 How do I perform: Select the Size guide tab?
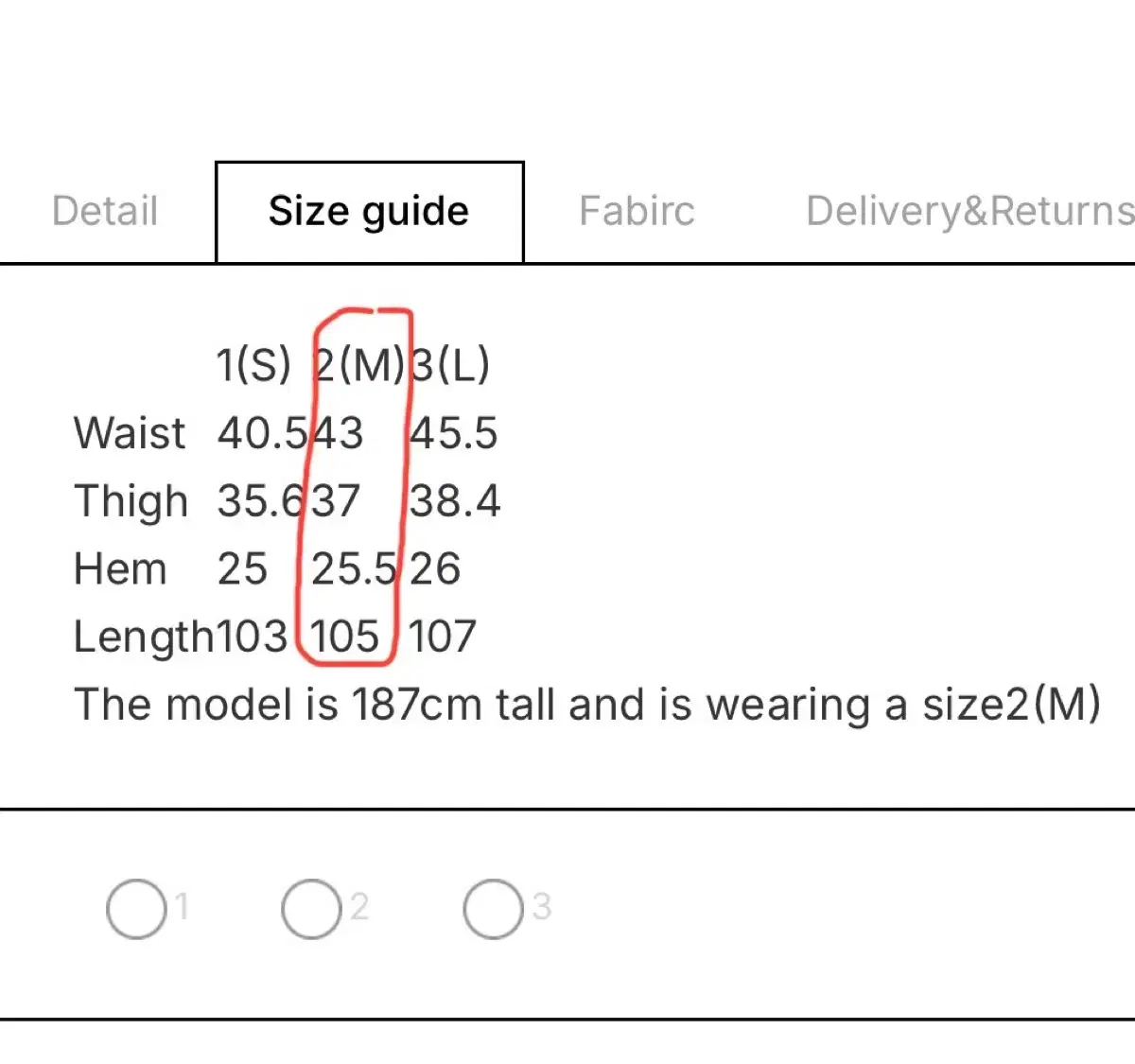[x=369, y=212]
